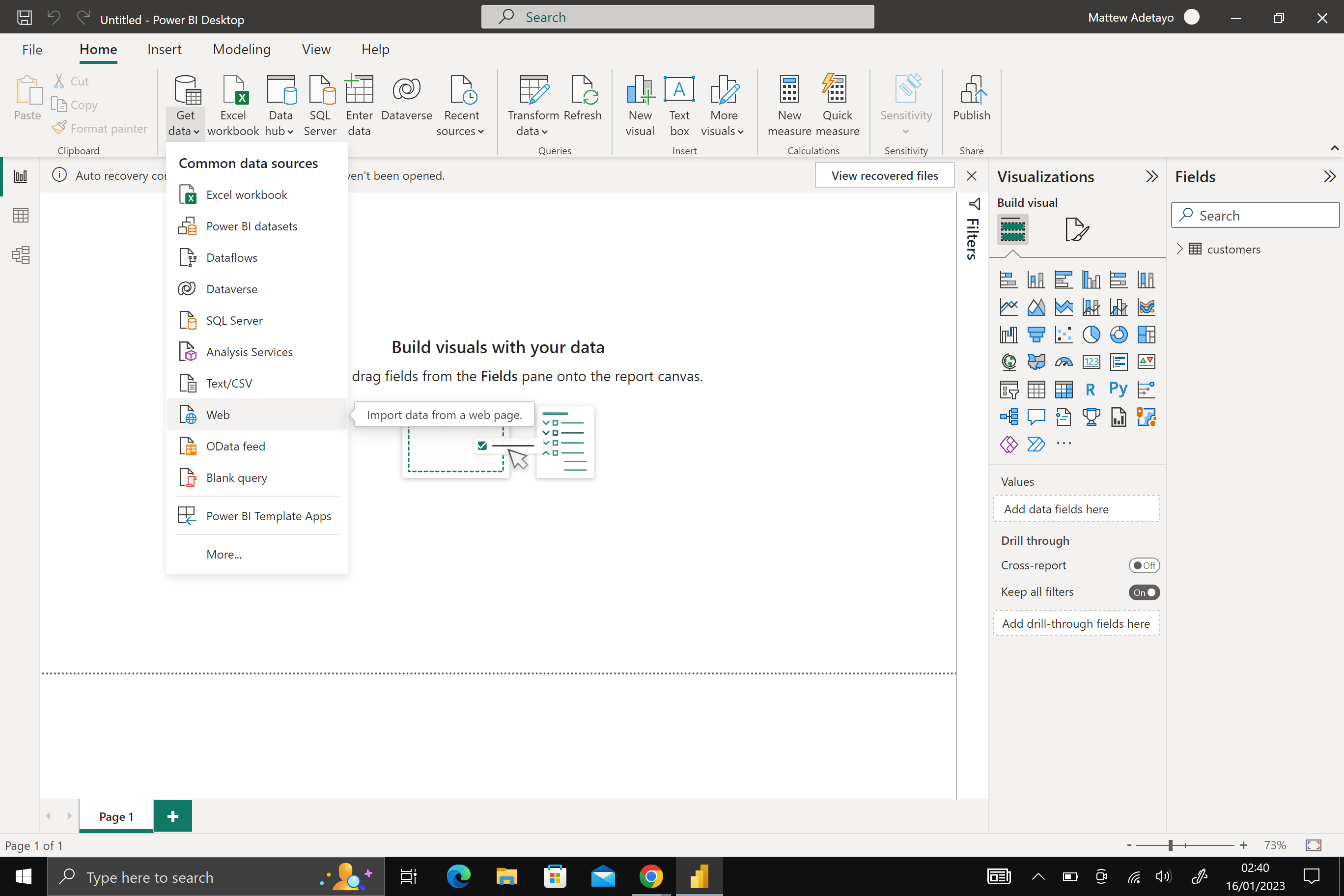Viewport: 1344px width, 896px height.
Task: Dismiss the auto recovery notification bar
Action: [972, 176]
